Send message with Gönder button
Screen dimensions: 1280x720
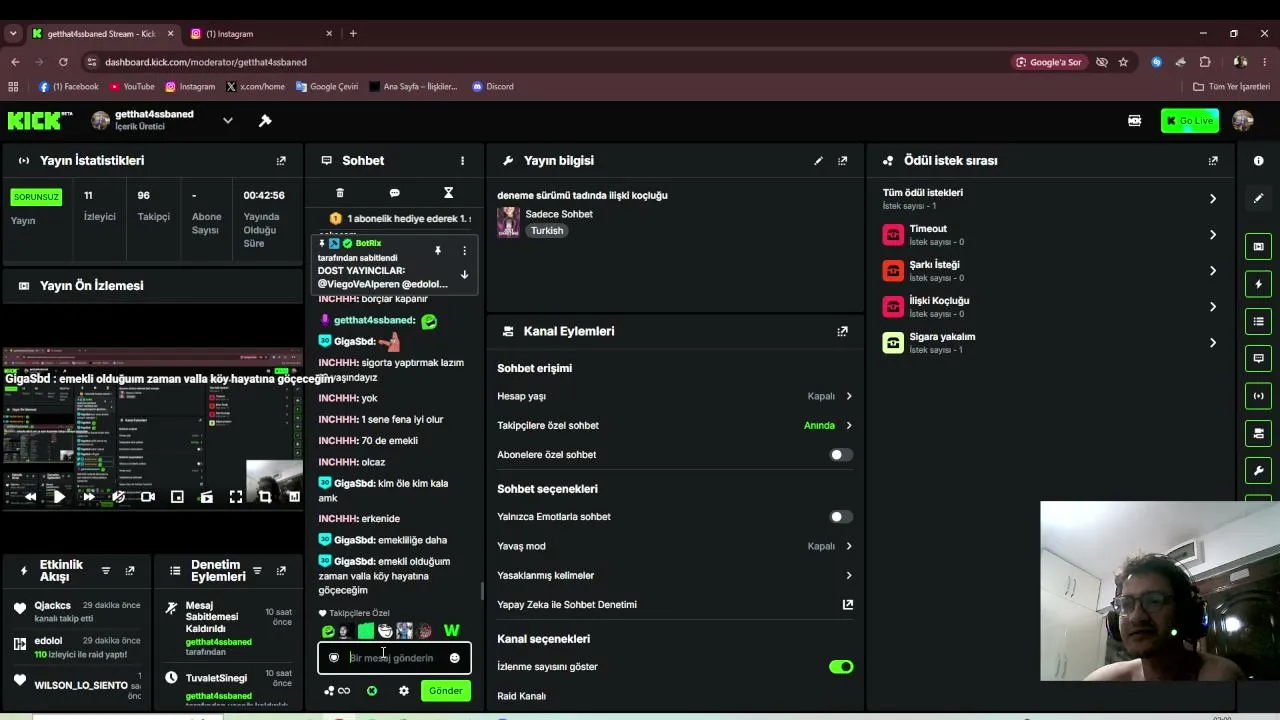[x=446, y=691]
